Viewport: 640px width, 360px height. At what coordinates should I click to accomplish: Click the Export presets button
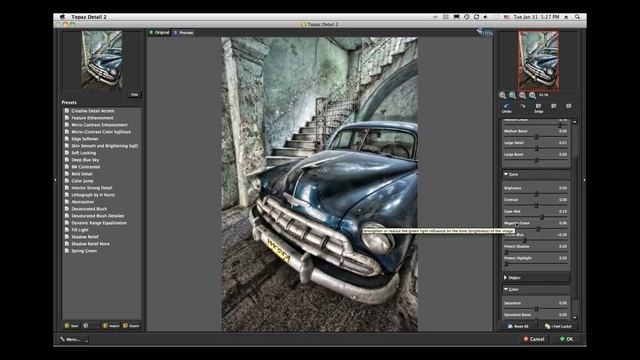pos(131,326)
